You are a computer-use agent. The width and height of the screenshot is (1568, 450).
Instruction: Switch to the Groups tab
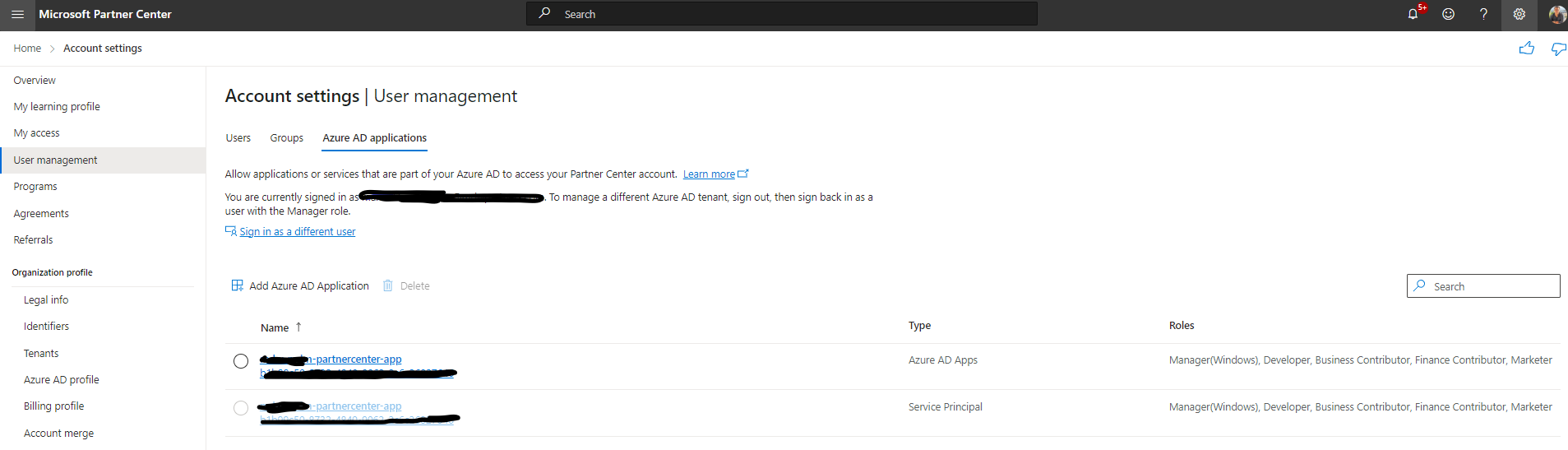pyautogui.click(x=286, y=138)
